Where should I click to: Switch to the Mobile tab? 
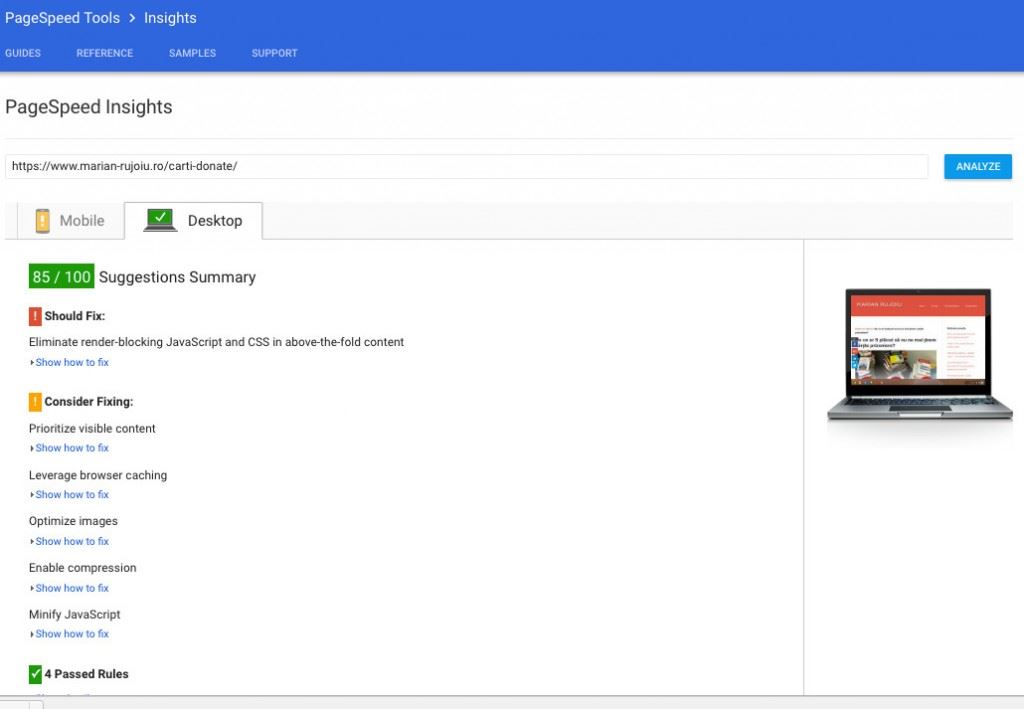tap(70, 220)
